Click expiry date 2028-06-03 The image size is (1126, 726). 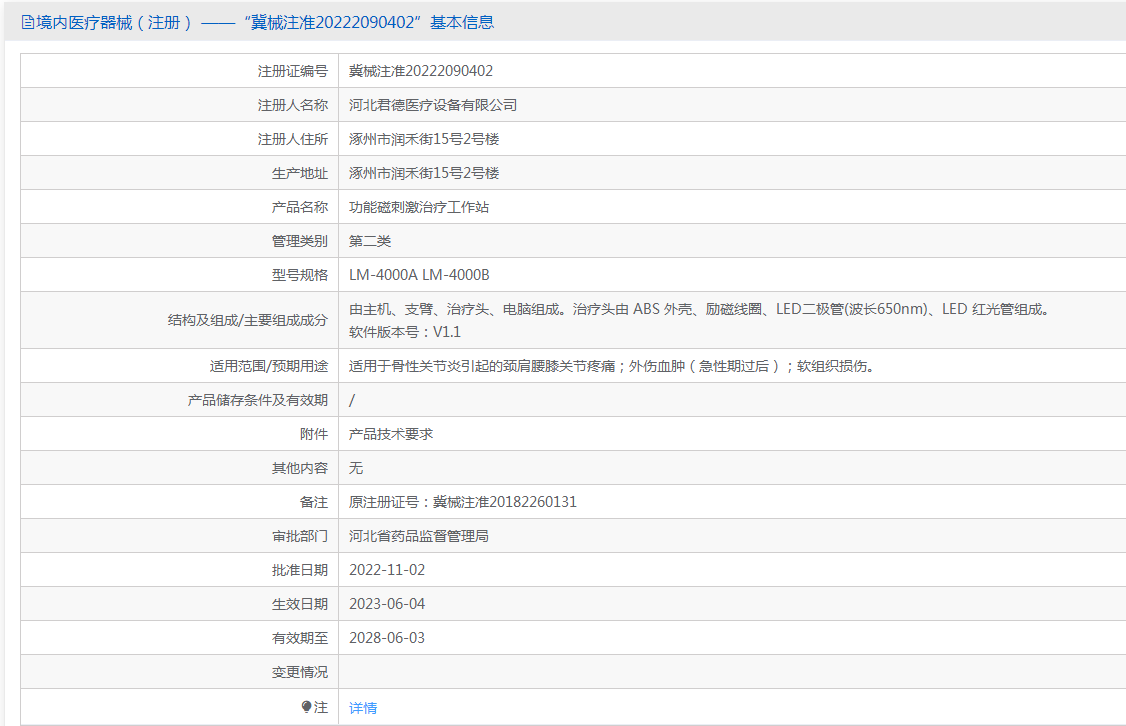[387, 638]
